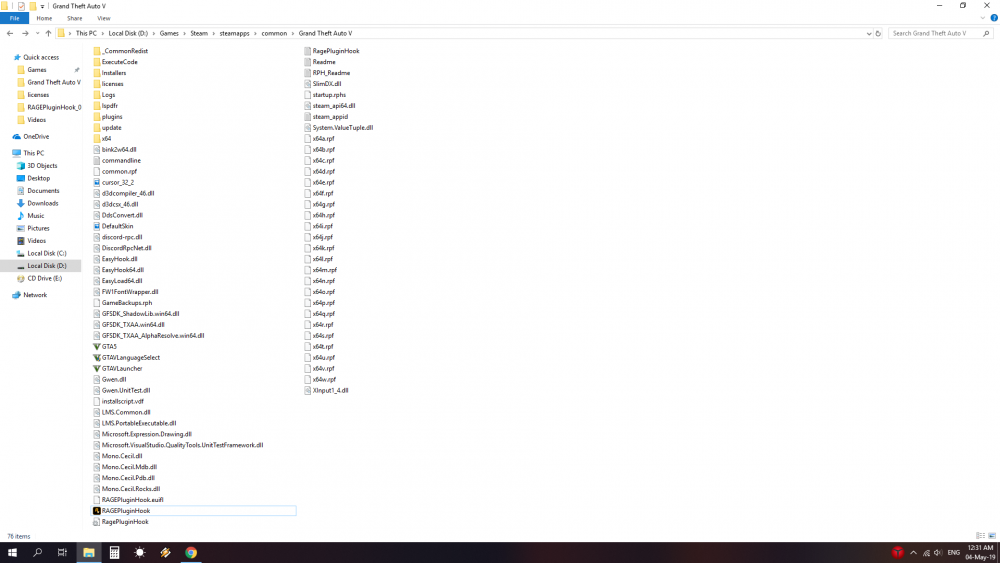Select GTAVLauncher application icon
Screen dimensions: 1000x563
[x=97, y=369]
